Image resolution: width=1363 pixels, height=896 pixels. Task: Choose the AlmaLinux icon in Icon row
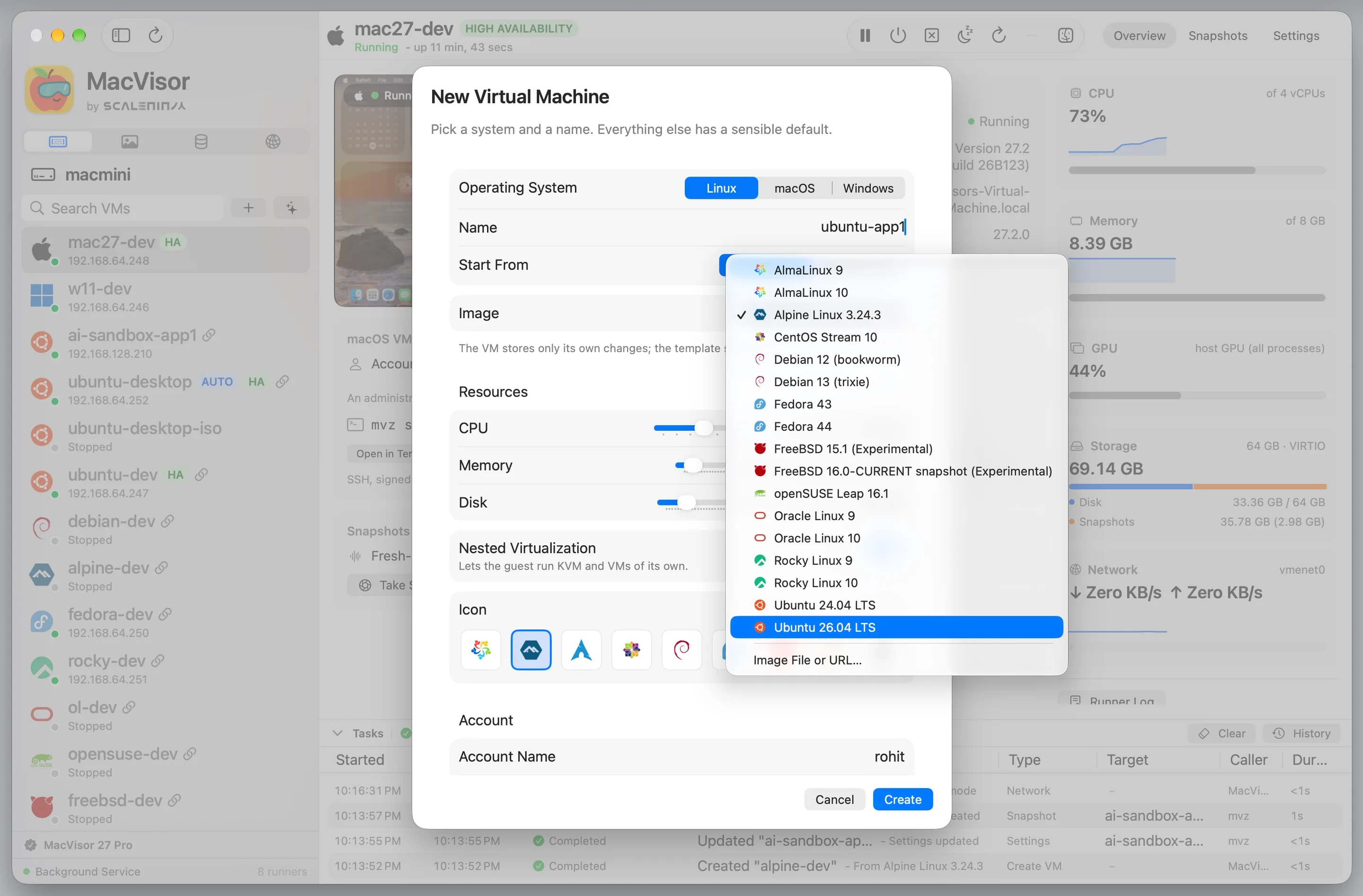[x=480, y=650]
